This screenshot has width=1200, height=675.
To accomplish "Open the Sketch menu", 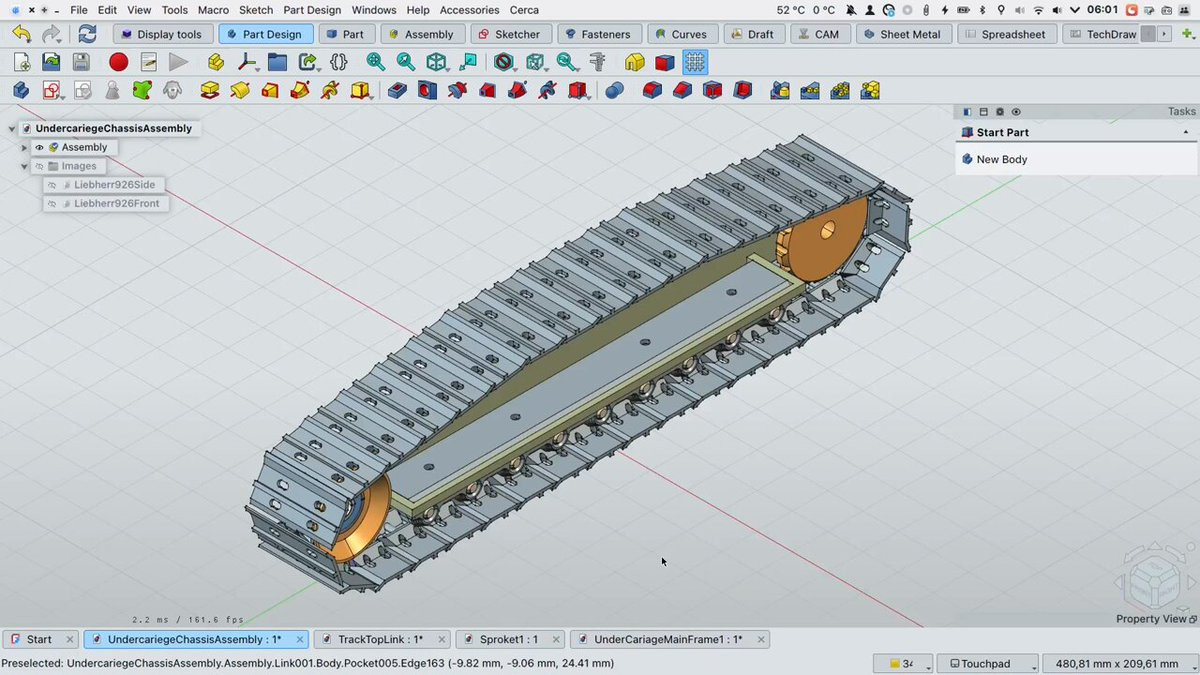I will [256, 10].
